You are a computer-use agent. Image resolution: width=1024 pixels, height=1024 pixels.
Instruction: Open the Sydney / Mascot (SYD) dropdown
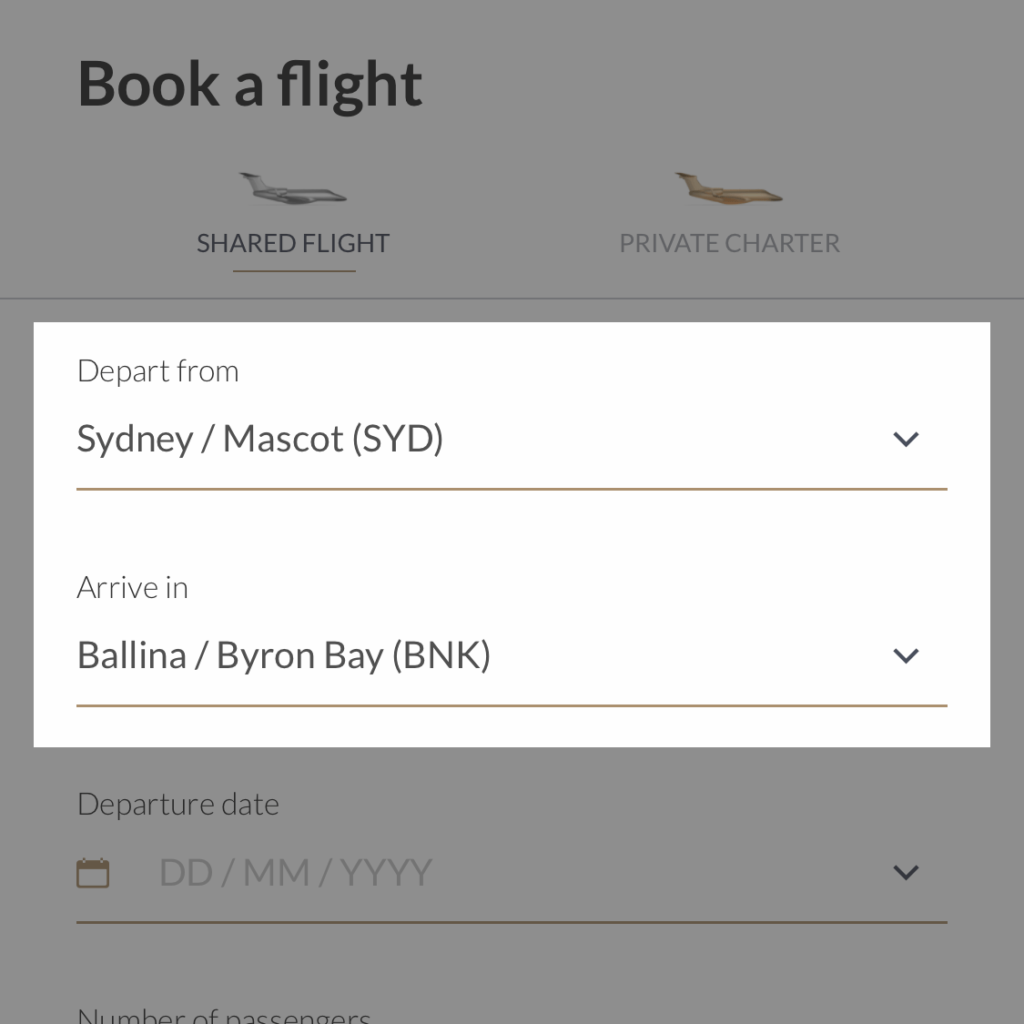(x=512, y=439)
